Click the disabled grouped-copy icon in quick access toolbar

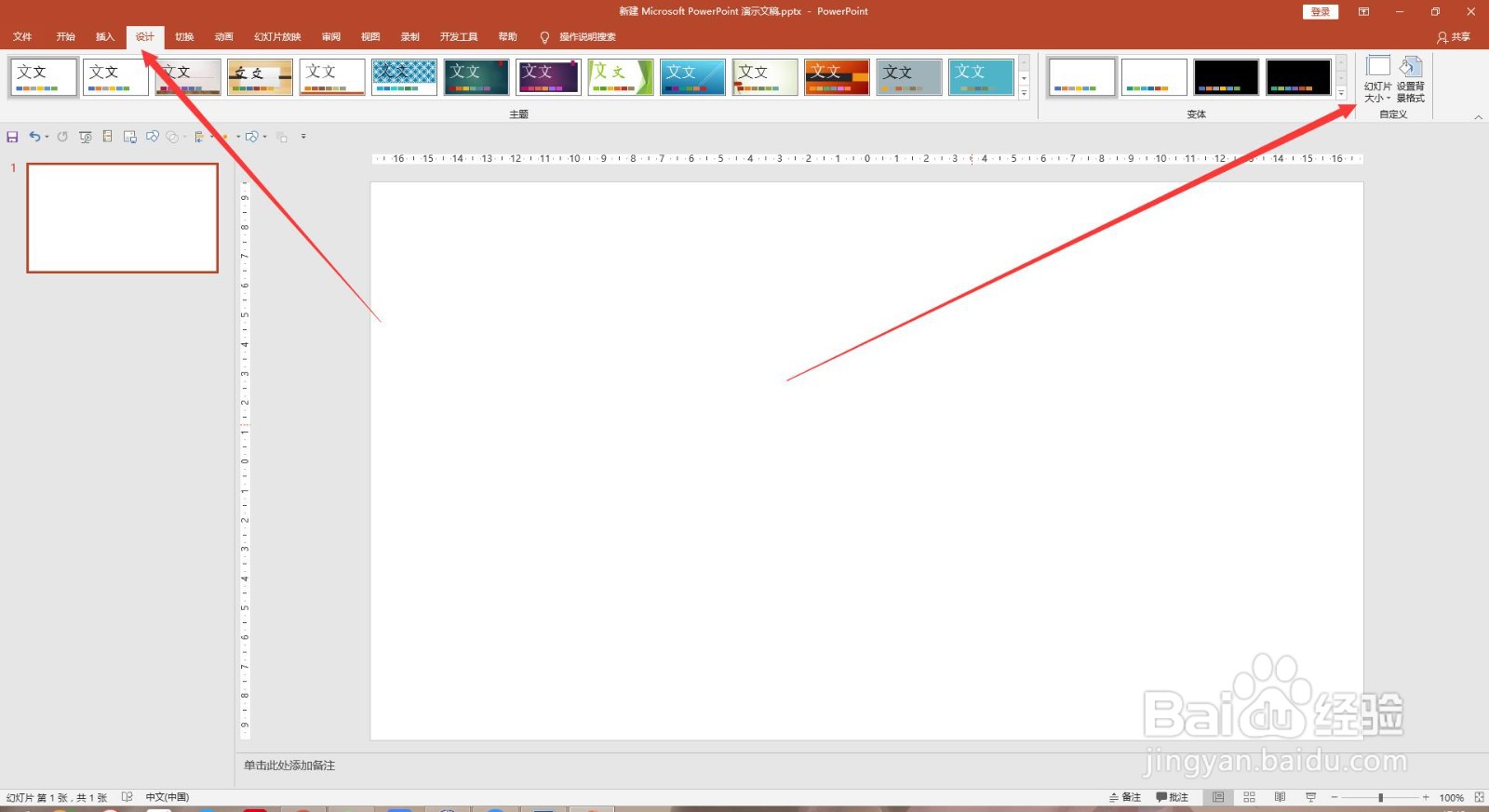coord(282,137)
